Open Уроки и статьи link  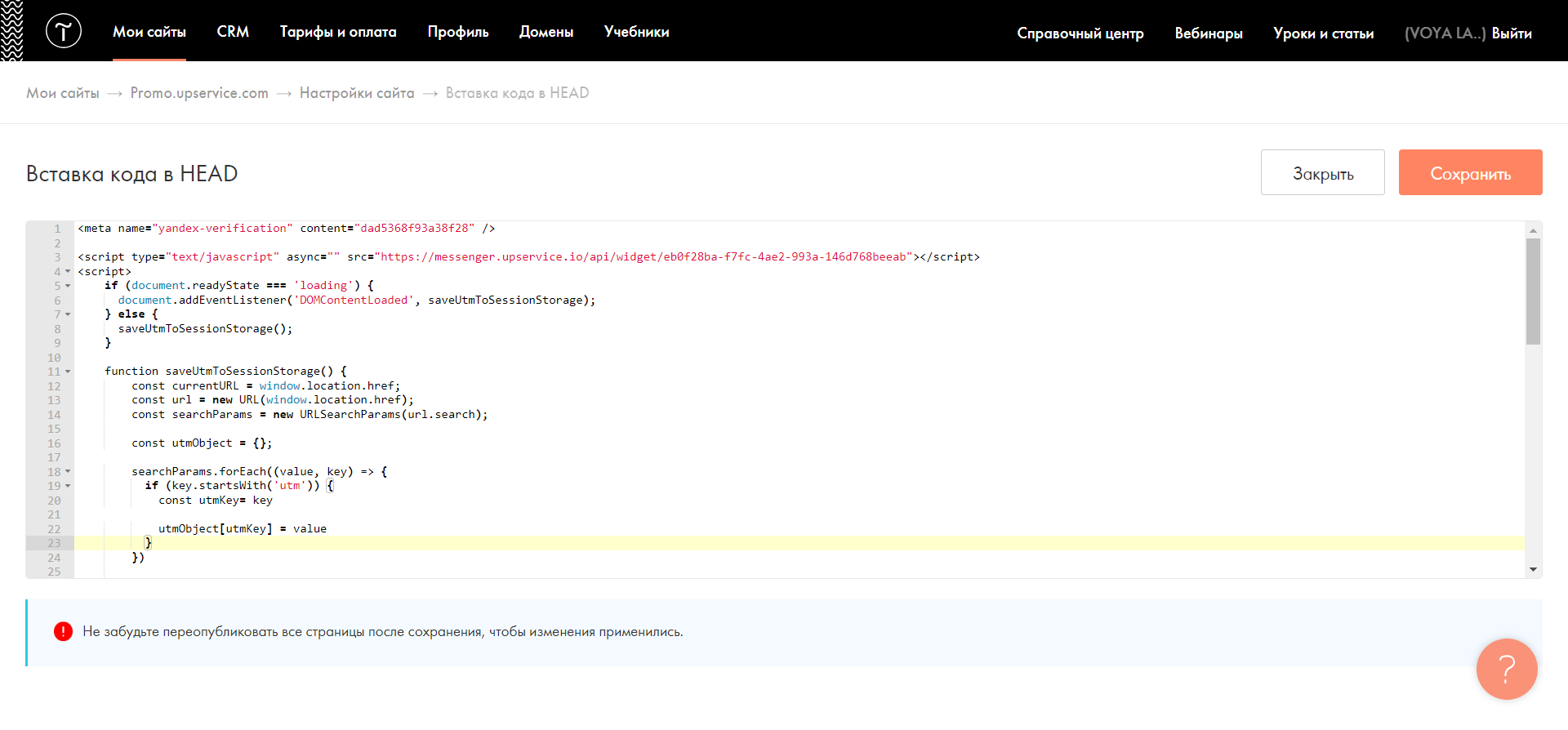point(1324,33)
